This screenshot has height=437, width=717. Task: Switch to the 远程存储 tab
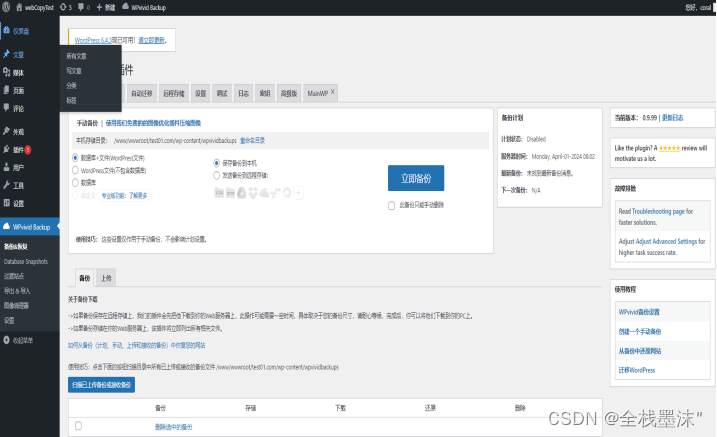click(174, 93)
